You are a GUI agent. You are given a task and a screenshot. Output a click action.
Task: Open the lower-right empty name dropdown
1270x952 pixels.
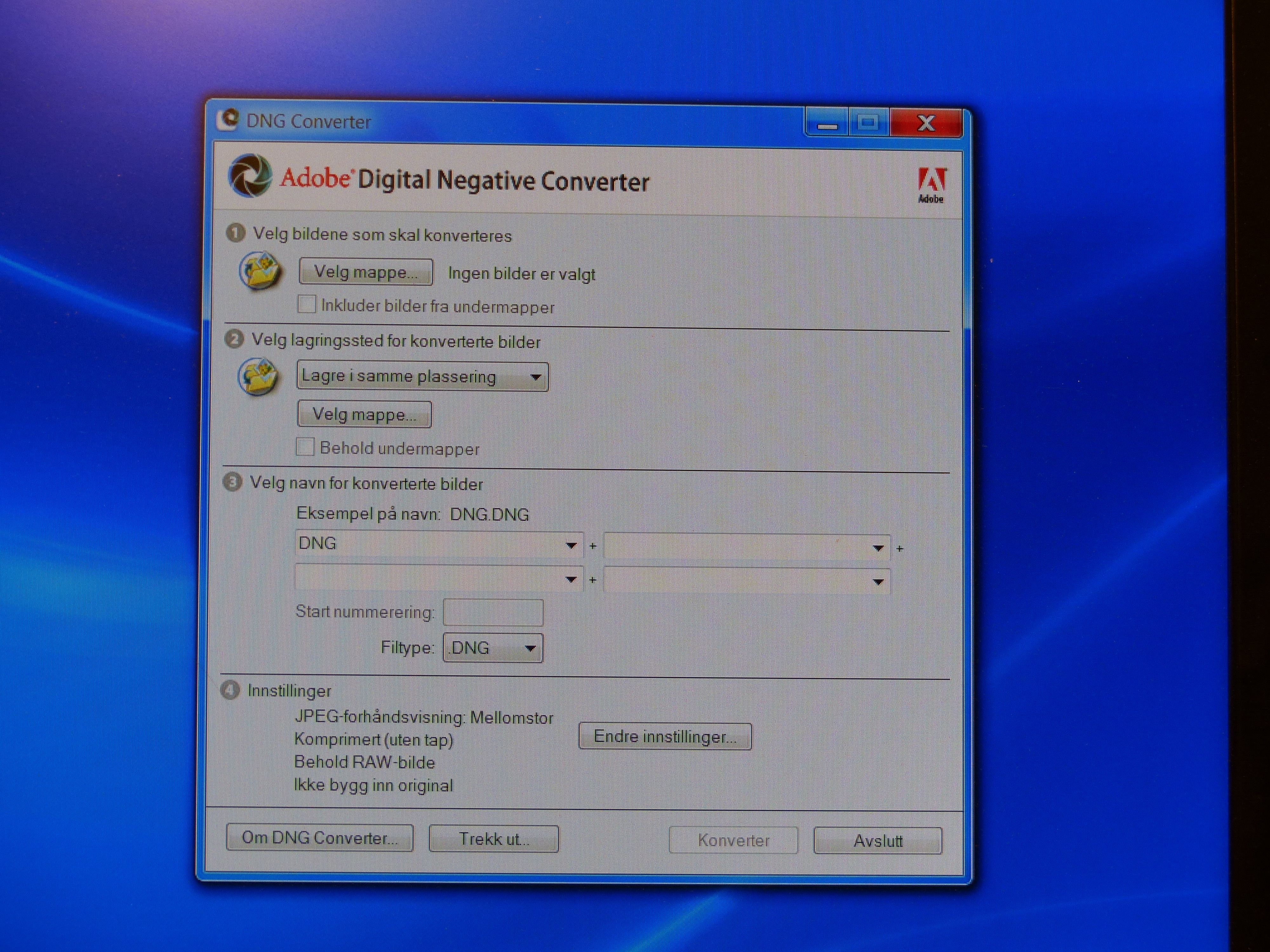click(x=747, y=581)
